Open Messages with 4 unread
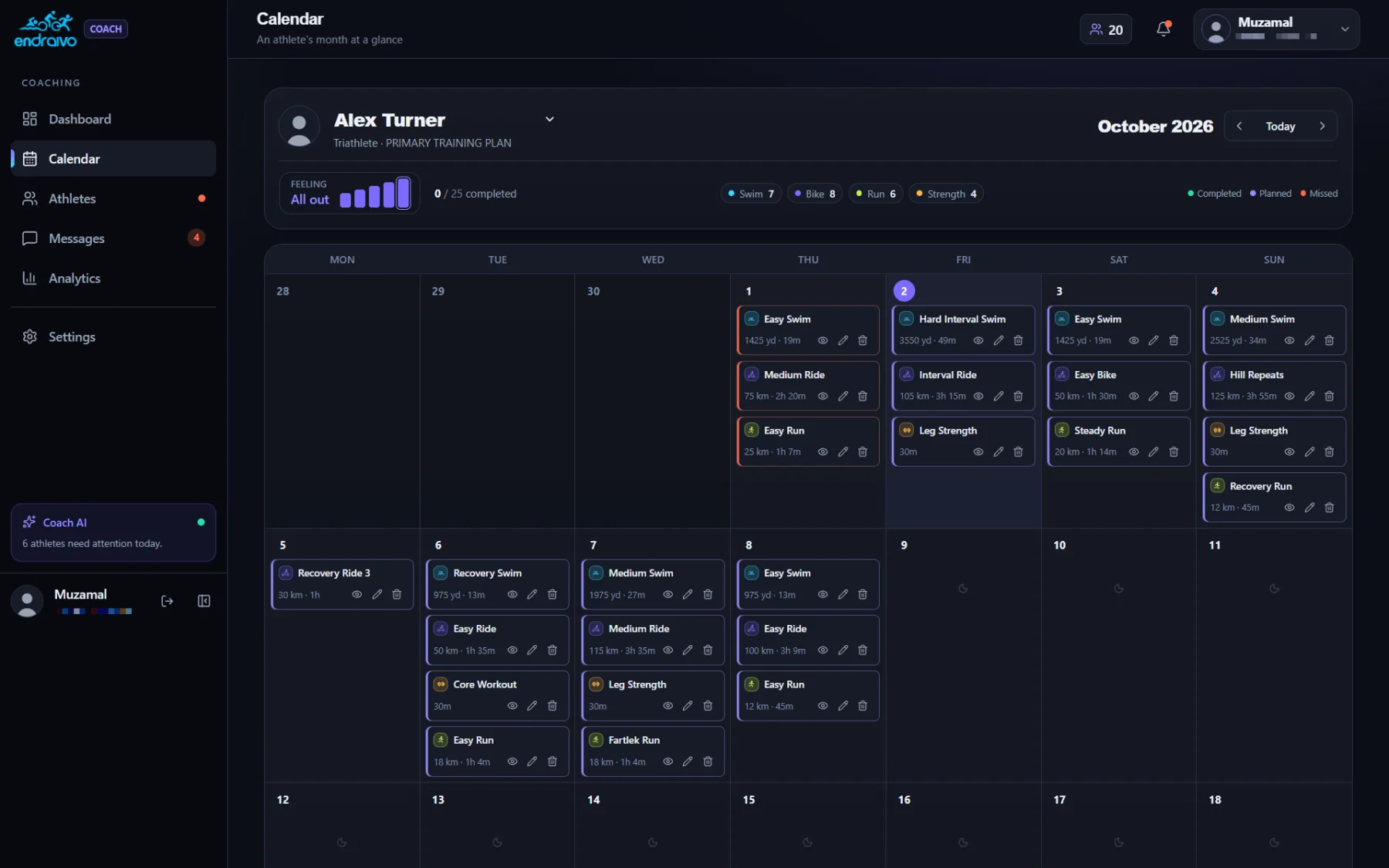Image resolution: width=1389 pixels, height=868 pixels. pos(113,238)
